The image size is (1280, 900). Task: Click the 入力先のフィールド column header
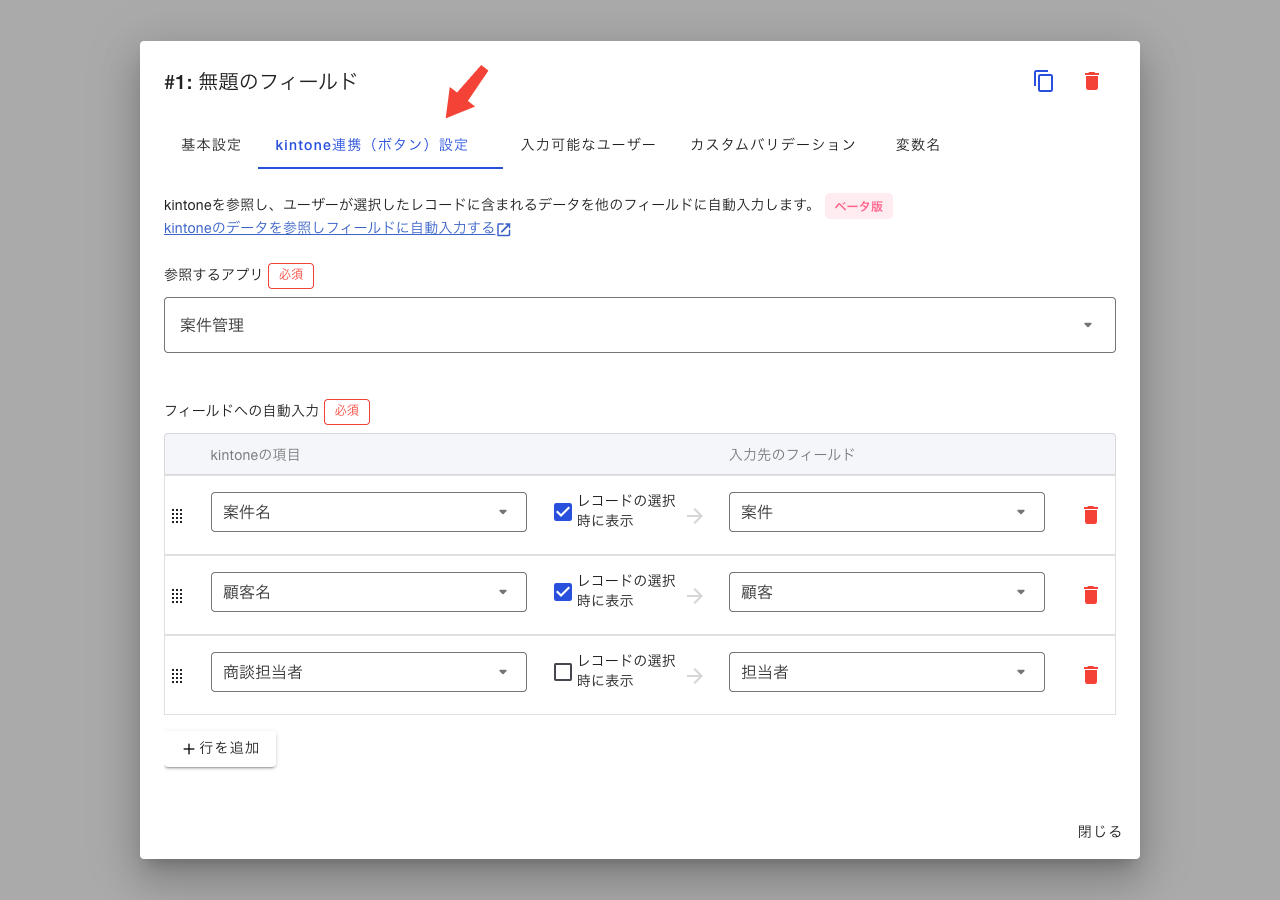(x=792, y=454)
